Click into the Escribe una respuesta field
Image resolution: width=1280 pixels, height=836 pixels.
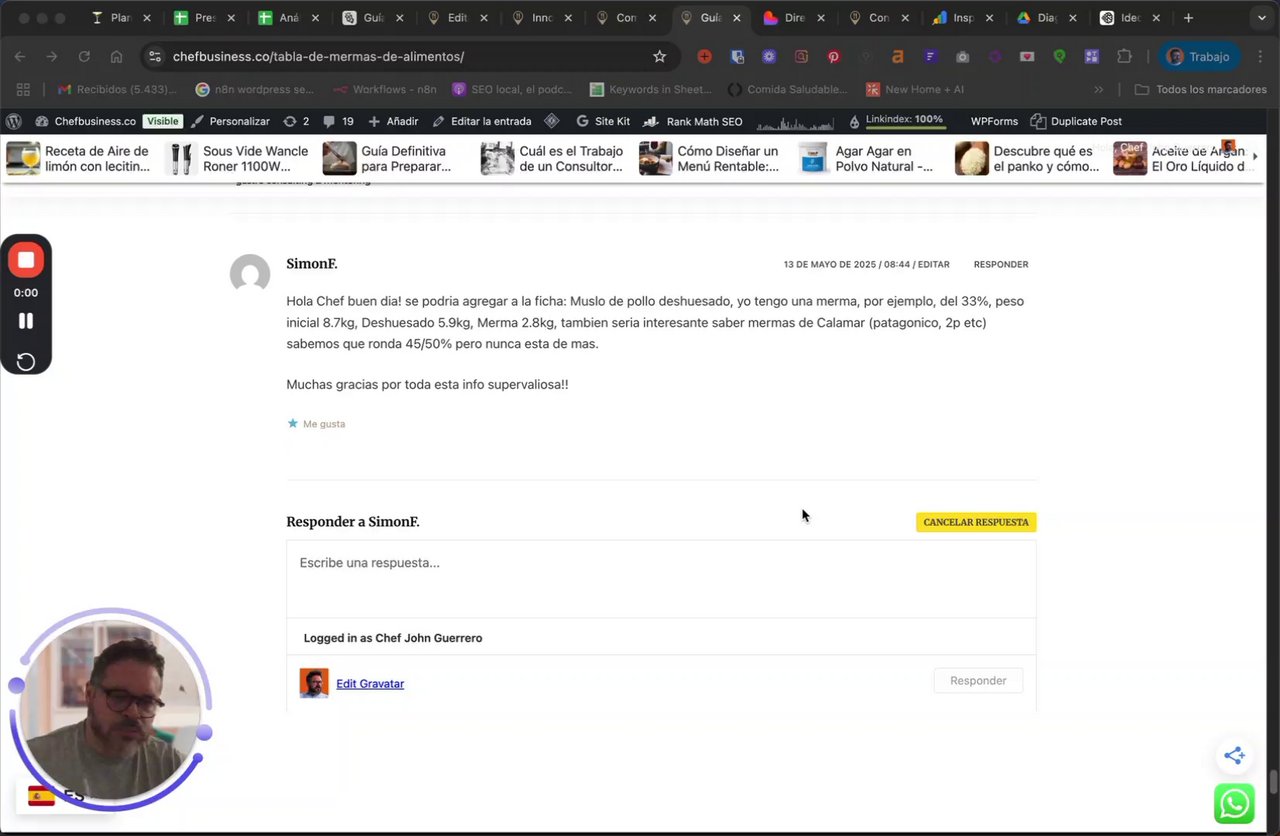[x=661, y=578]
